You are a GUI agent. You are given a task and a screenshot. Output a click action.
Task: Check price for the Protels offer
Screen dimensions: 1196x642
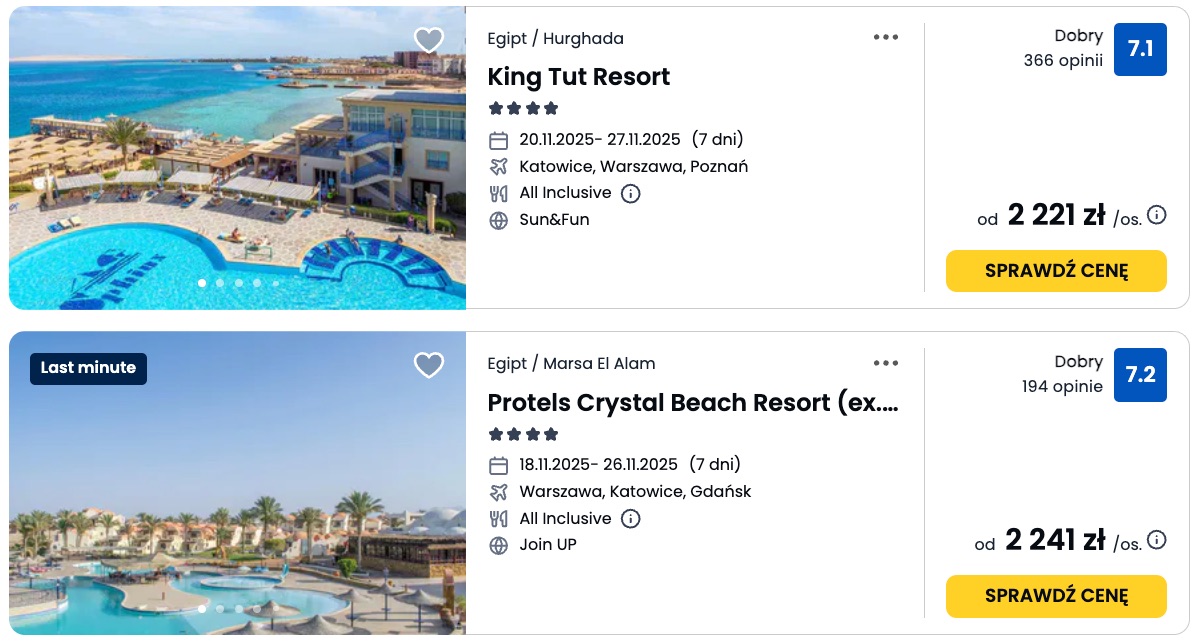click(x=1056, y=595)
